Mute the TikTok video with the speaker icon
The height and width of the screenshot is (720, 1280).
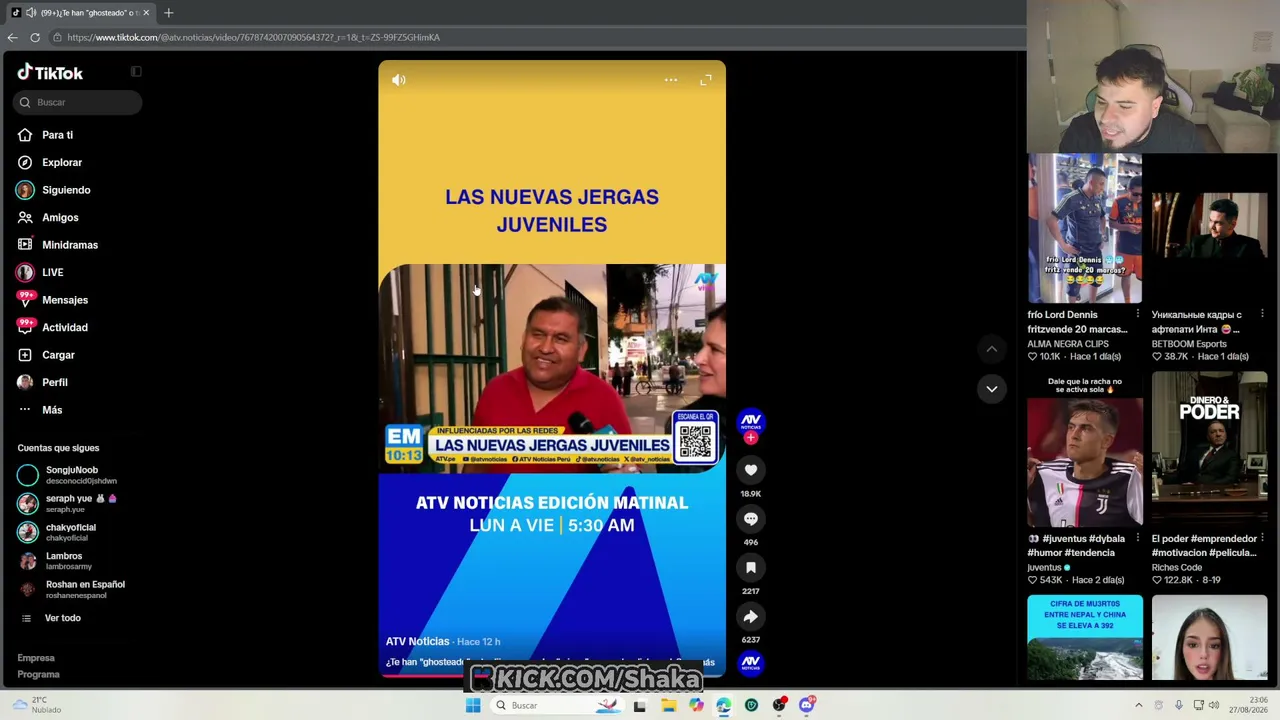pos(399,80)
